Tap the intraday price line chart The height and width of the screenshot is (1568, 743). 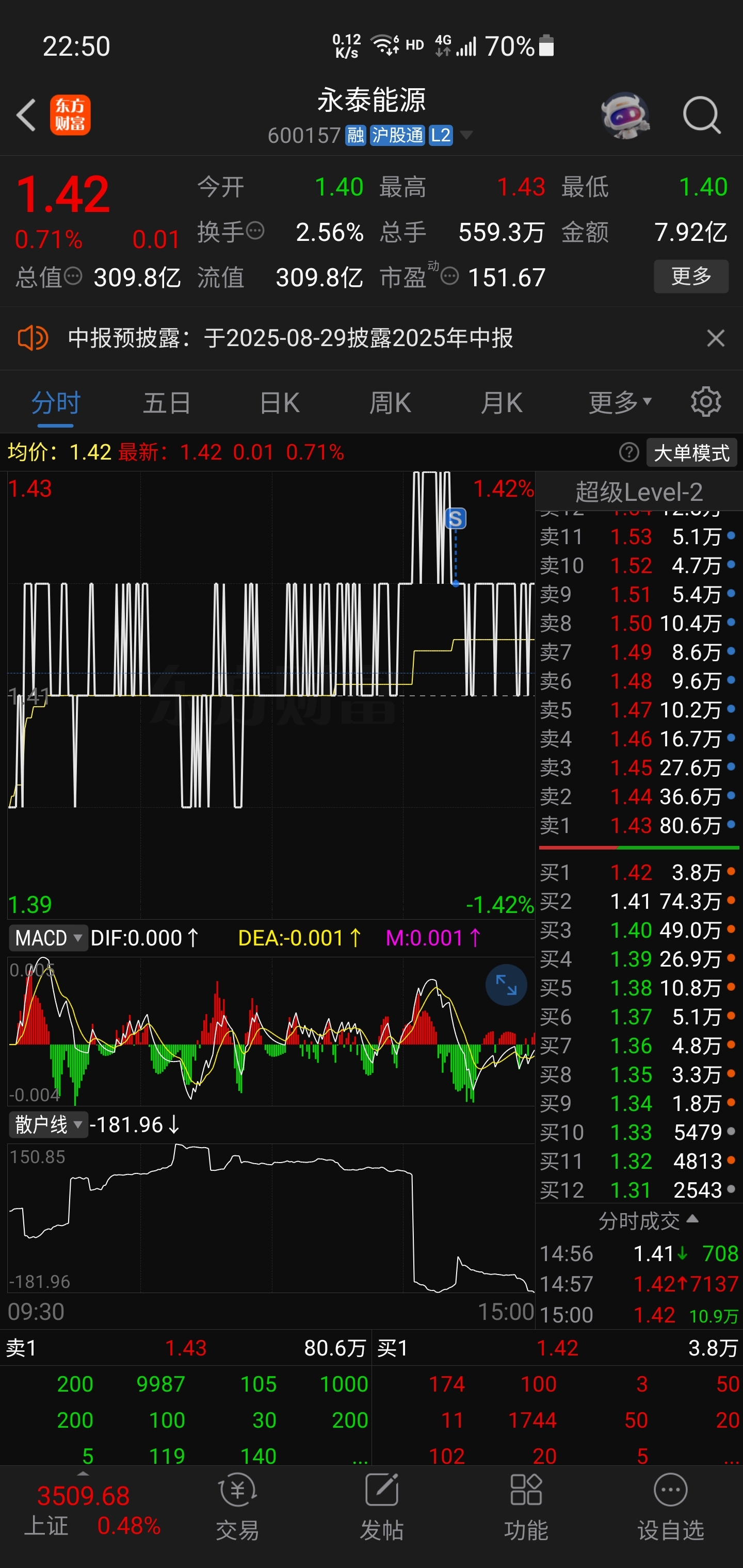pyautogui.click(x=271, y=695)
